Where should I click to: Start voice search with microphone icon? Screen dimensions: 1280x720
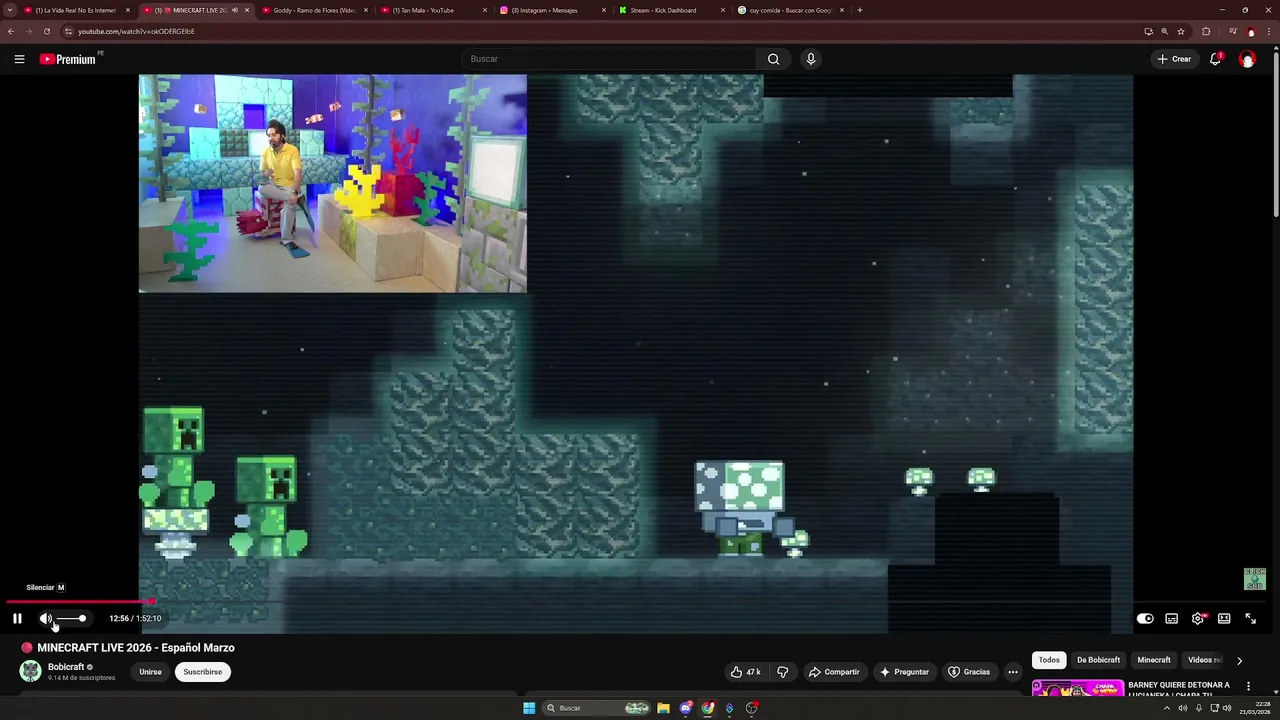pyautogui.click(x=811, y=59)
